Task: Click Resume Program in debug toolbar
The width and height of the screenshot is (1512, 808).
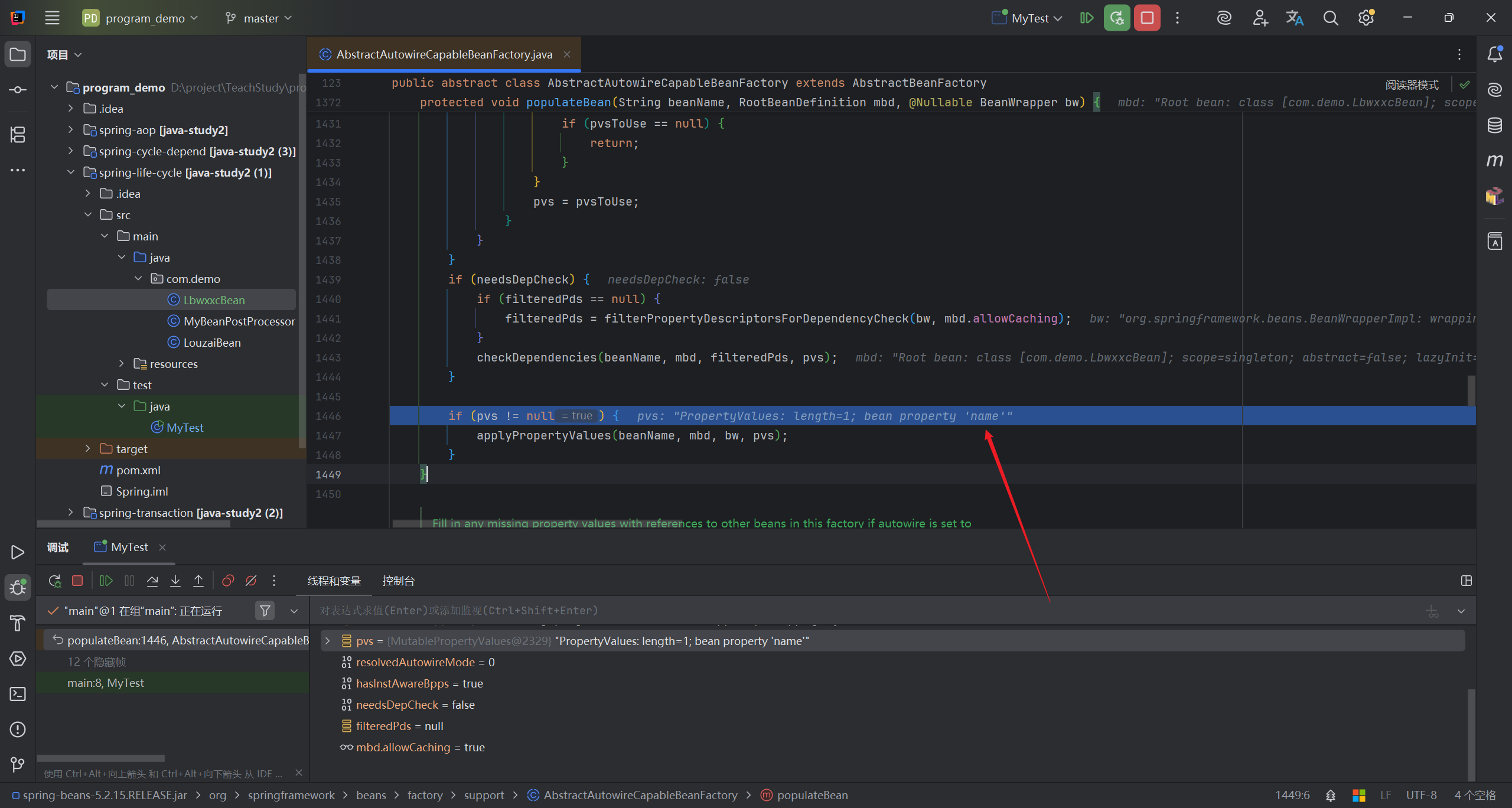Action: [x=106, y=581]
